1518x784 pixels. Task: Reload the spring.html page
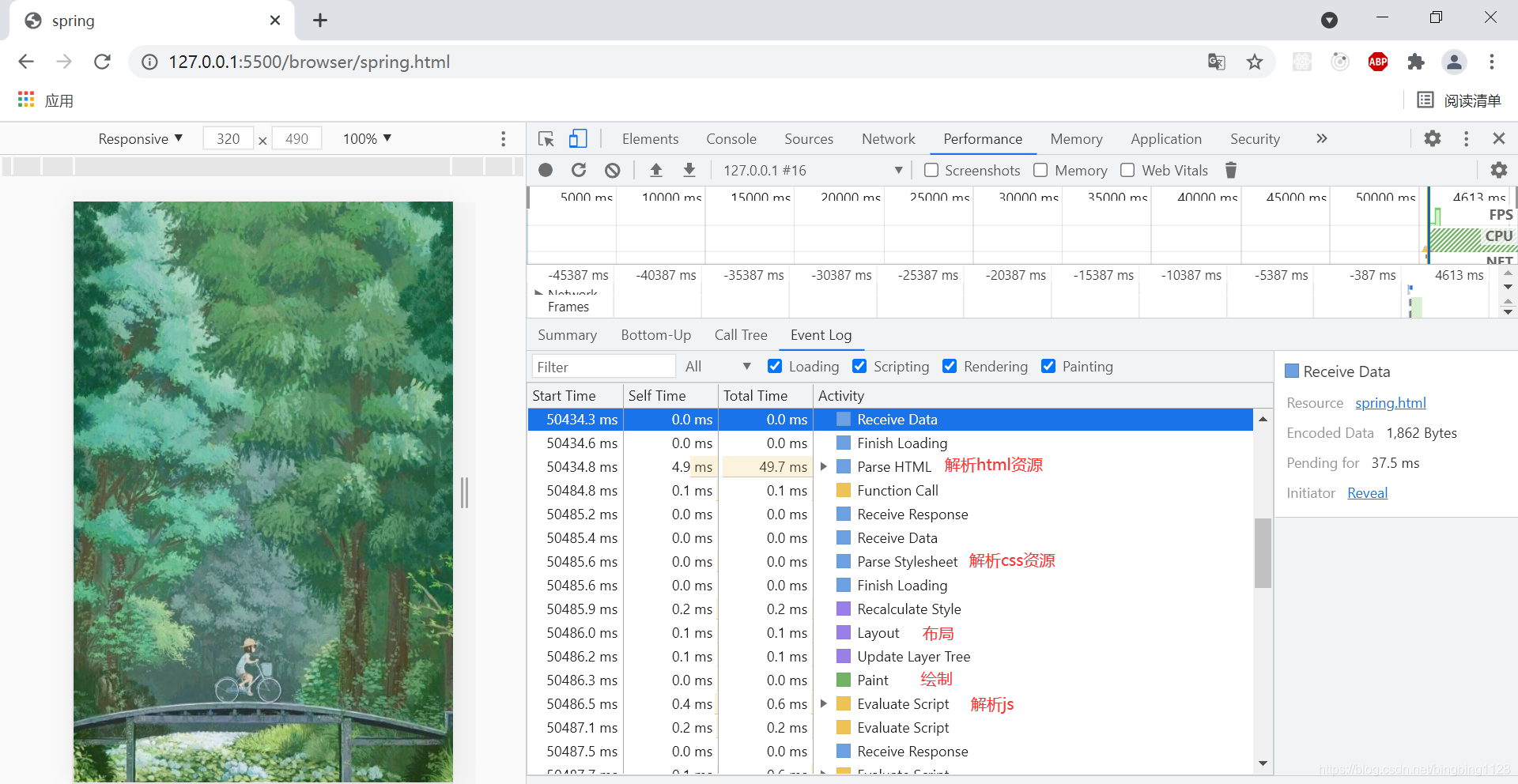click(102, 62)
